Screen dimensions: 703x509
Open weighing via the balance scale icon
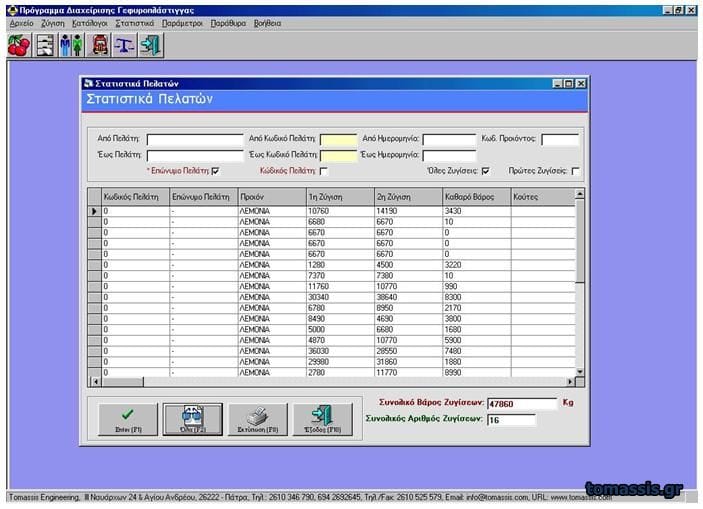[x=125, y=45]
